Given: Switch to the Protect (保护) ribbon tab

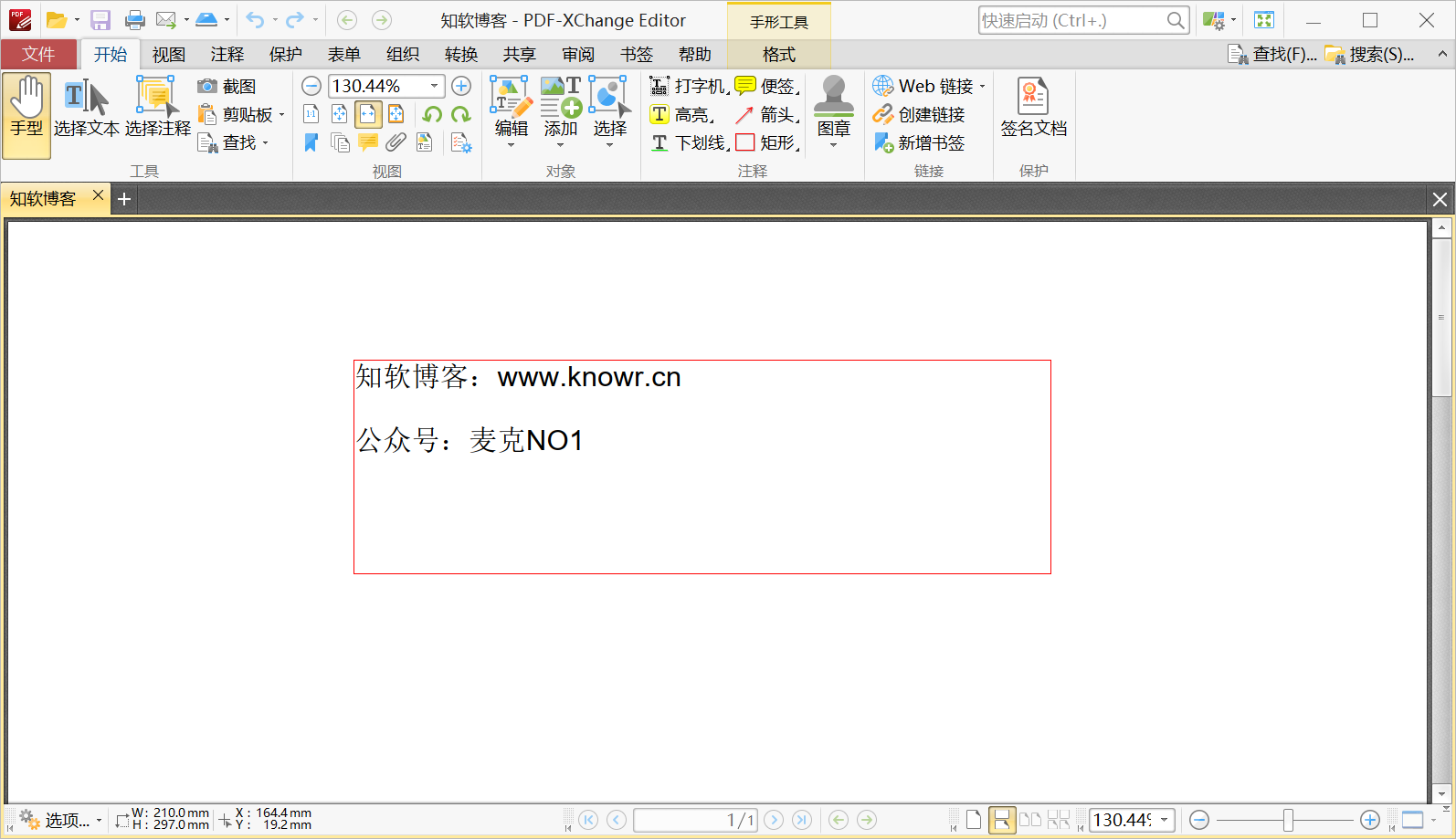Looking at the screenshot, I should click(x=286, y=55).
